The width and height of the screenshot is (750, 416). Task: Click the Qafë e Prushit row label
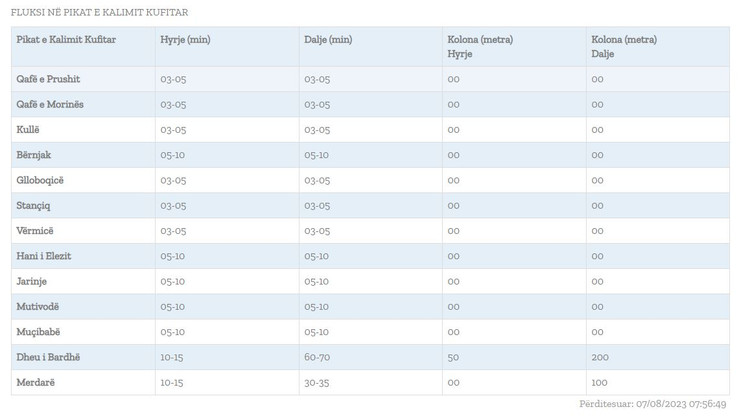point(48,79)
